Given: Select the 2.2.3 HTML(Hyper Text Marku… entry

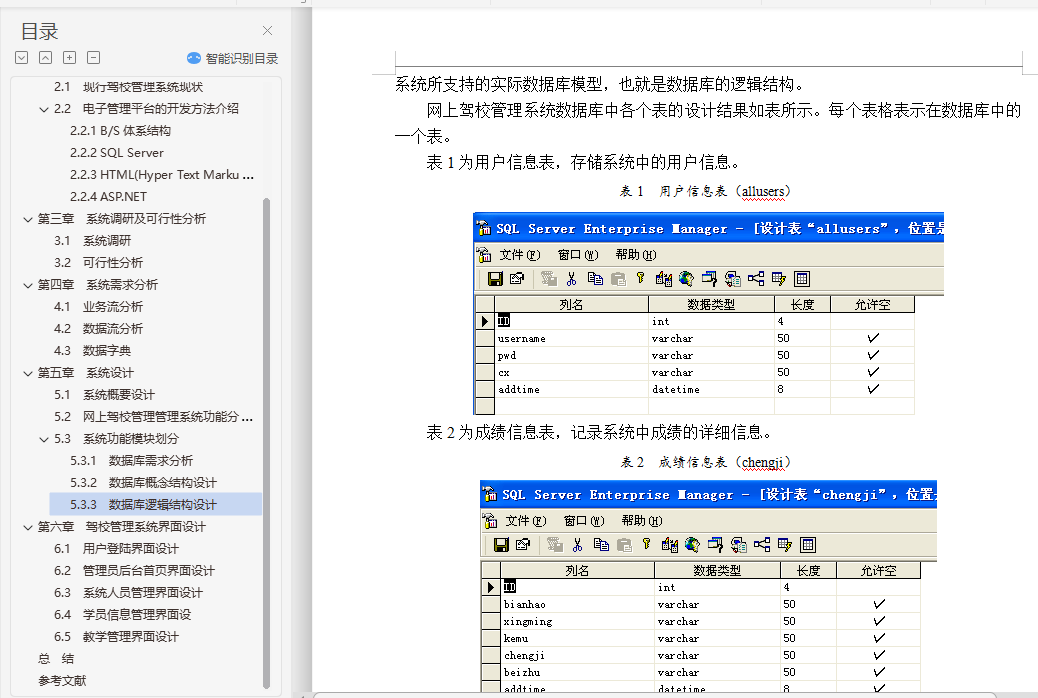Looking at the screenshot, I should click(x=162, y=174).
